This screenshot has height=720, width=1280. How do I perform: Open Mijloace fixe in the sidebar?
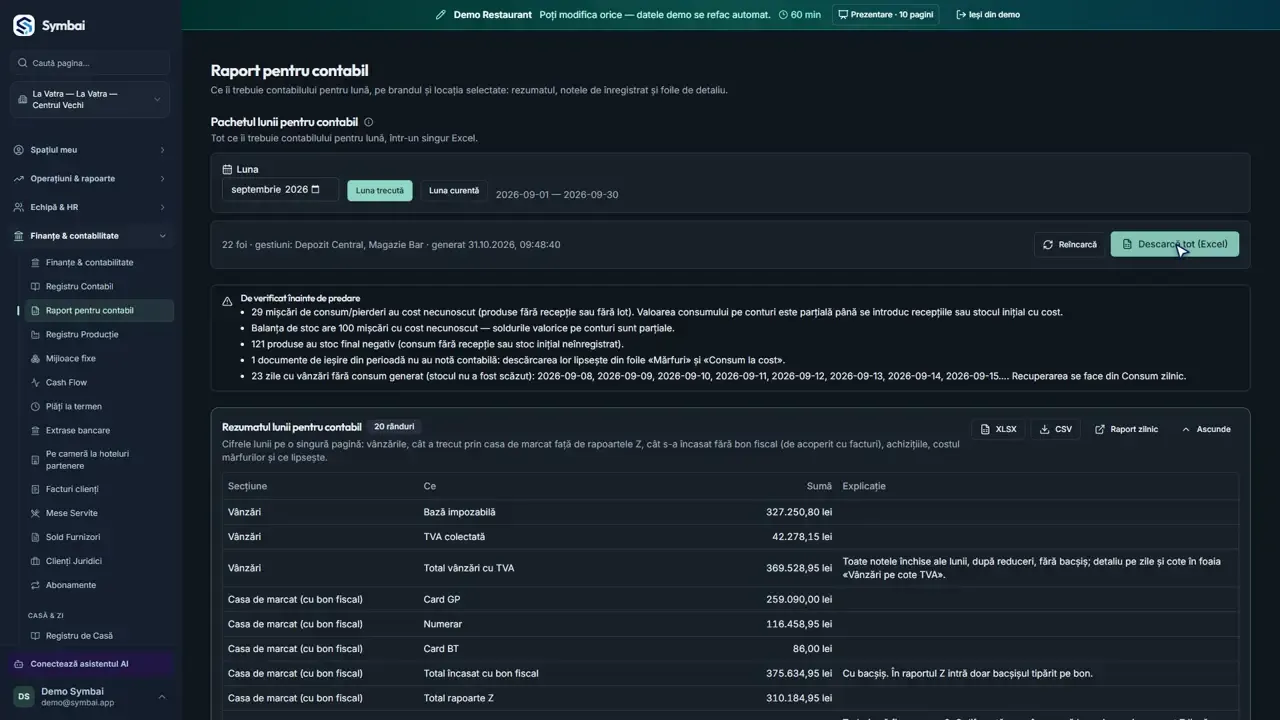(x=70, y=358)
